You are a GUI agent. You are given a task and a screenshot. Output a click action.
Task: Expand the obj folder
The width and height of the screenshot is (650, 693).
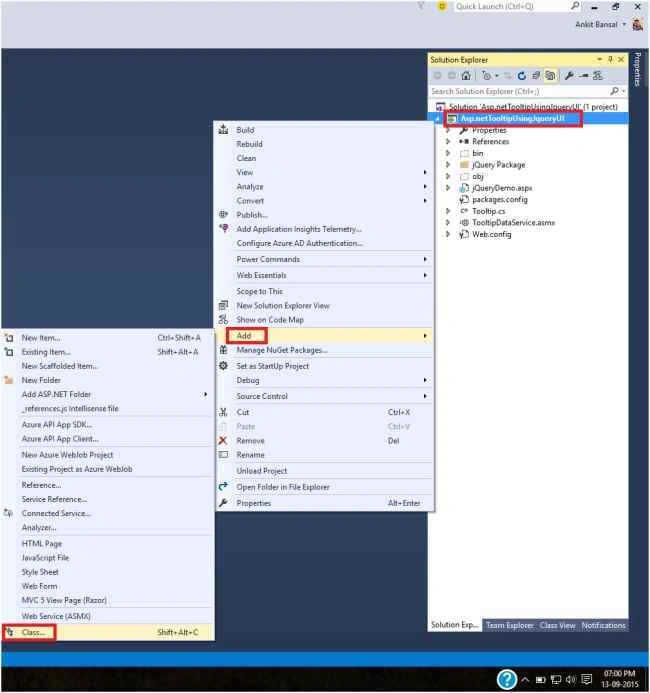448,176
